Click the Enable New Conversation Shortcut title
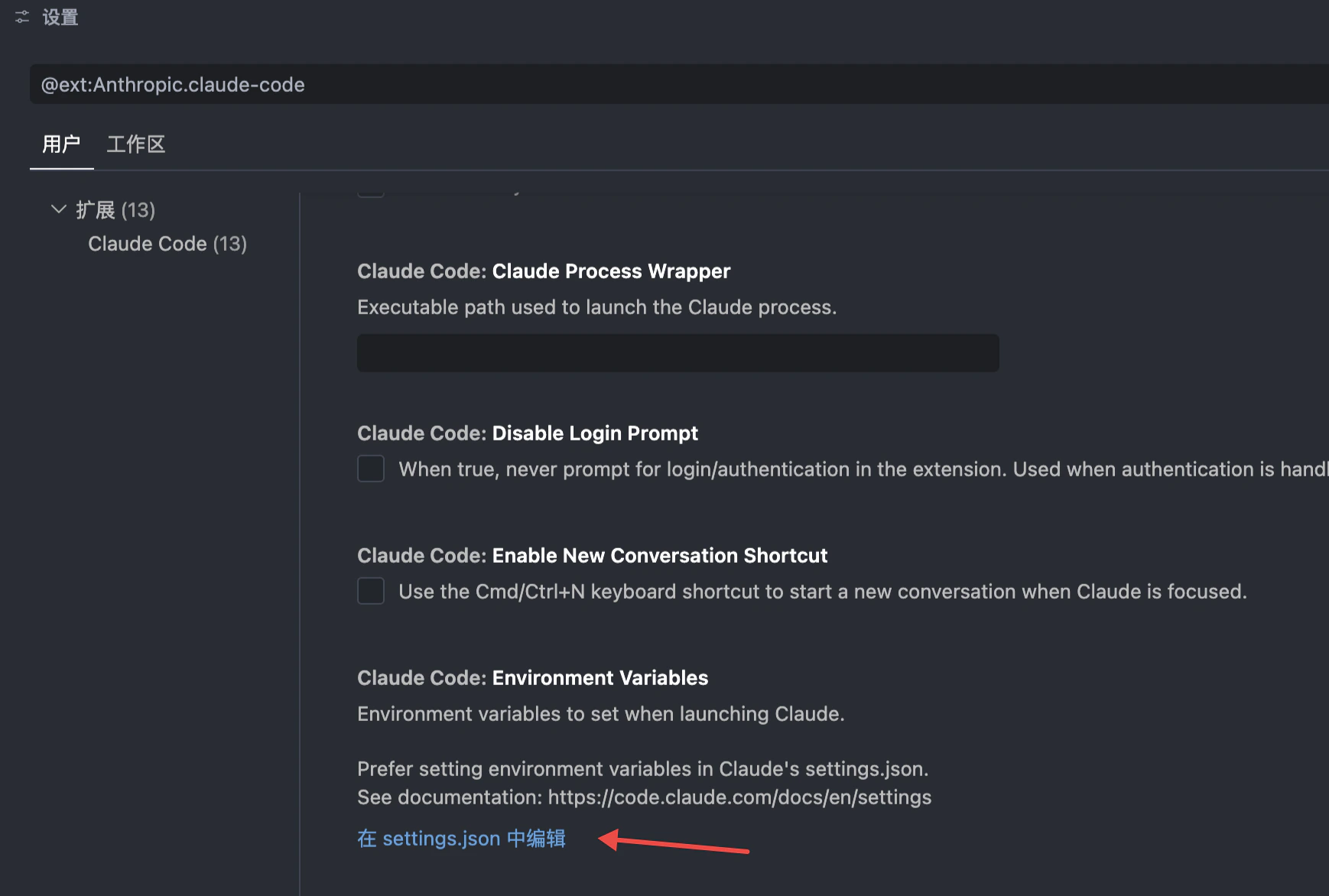 [593, 556]
